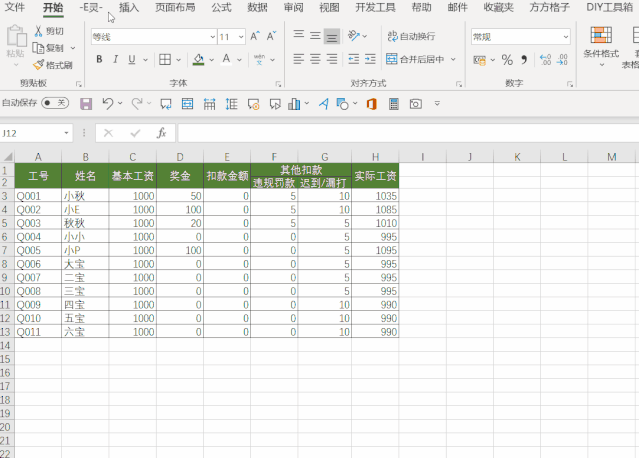Click the cell showing 1095
Image resolution: width=639 pixels, height=458 pixels.
pyautogui.click(x=375, y=250)
